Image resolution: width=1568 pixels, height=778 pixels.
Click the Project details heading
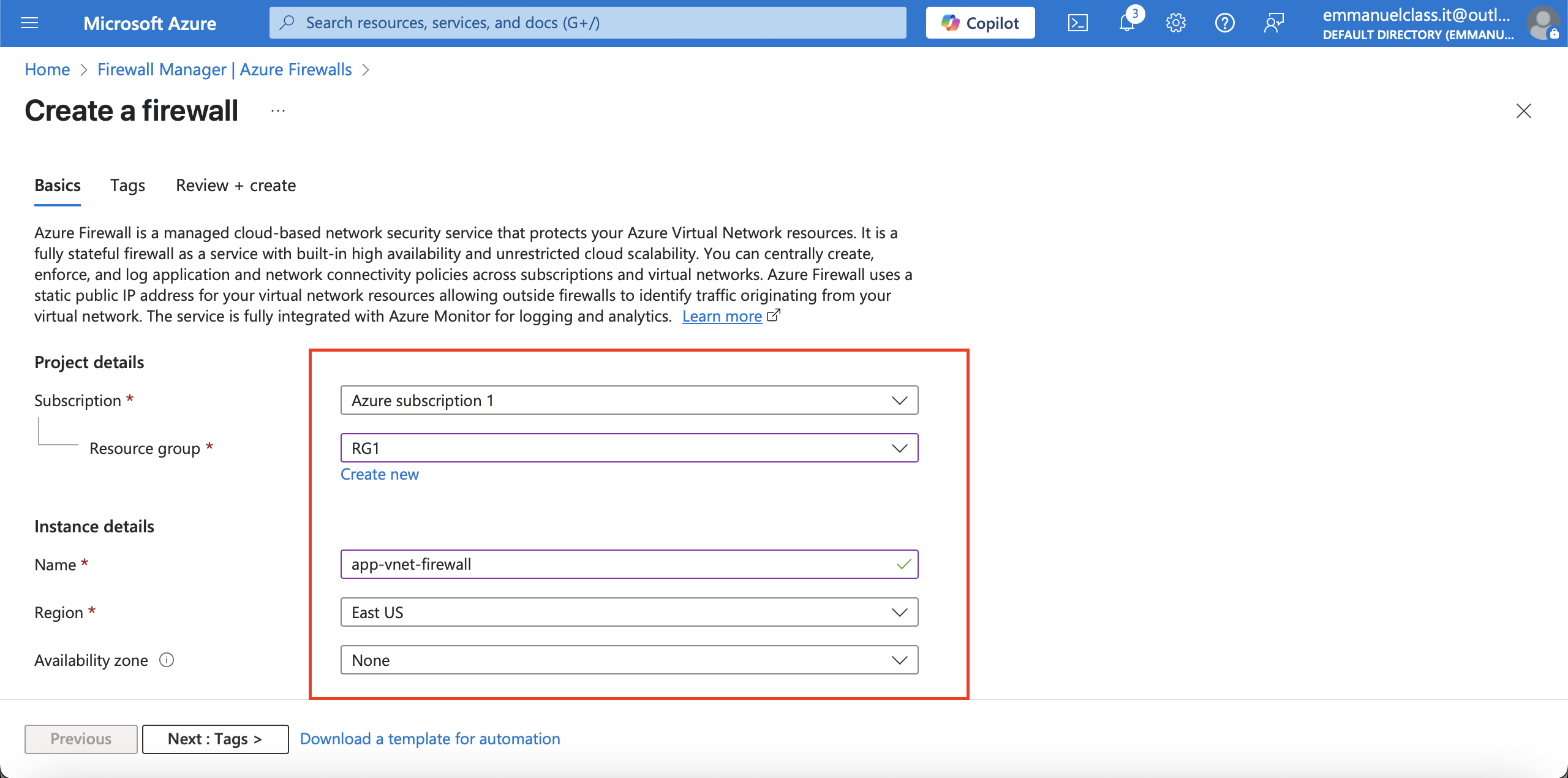pyautogui.click(x=89, y=362)
